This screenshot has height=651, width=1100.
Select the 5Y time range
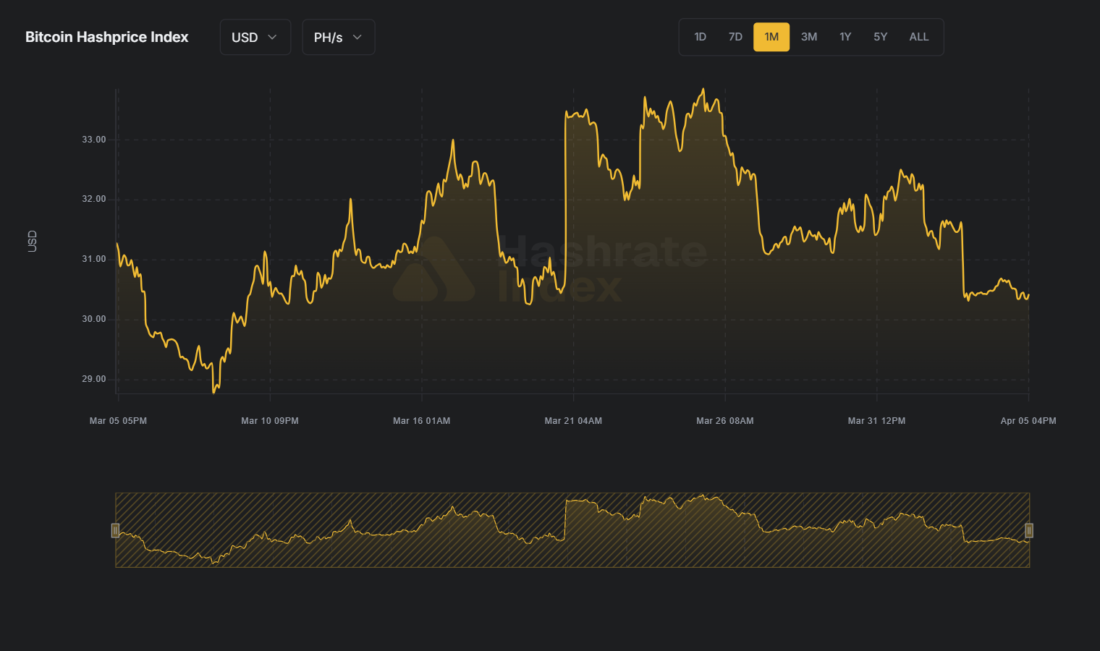tap(880, 37)
